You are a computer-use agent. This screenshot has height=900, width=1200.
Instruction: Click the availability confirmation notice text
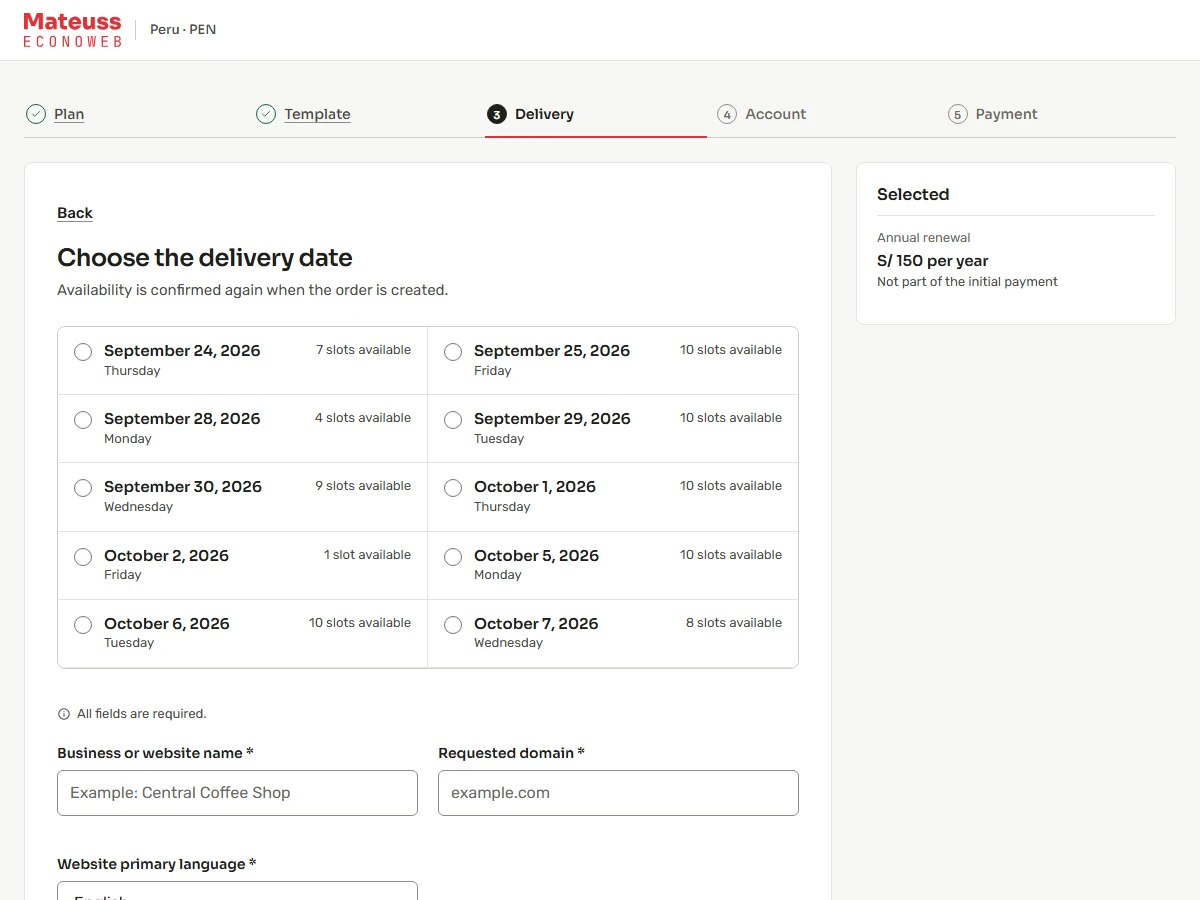click(x=253, y=290)
